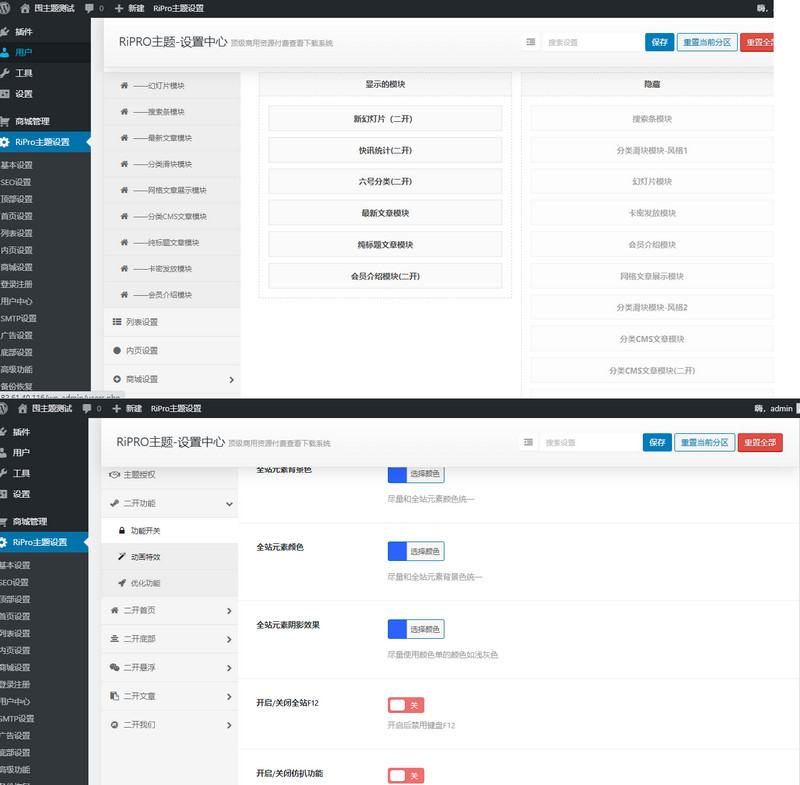Select the 六号分类(二开) module card
The width and height of the screenshot is (800, 785).
tap(385, 181)
